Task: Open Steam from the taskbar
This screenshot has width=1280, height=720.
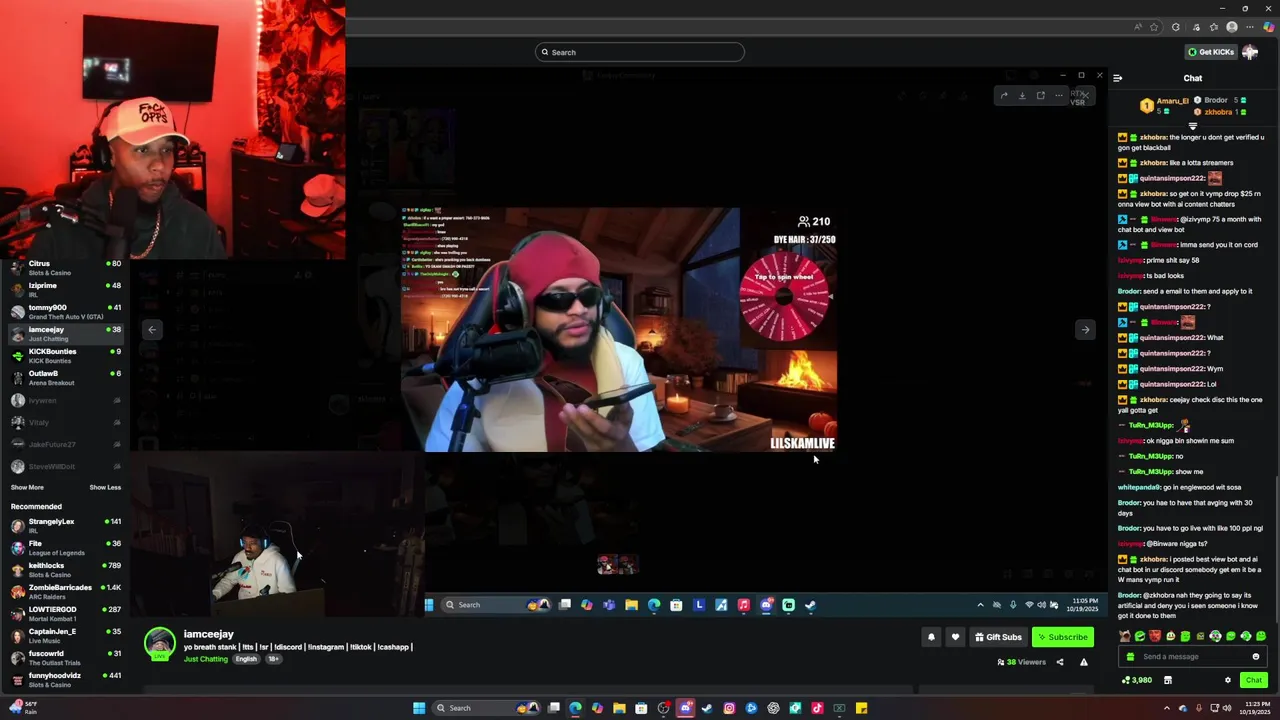Action: pos(707,708)
